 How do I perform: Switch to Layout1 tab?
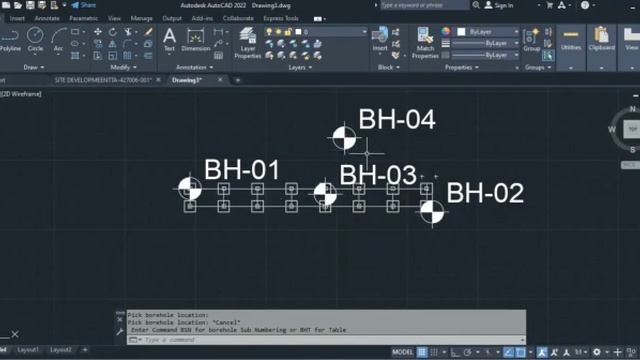click(x=28, y=350)
